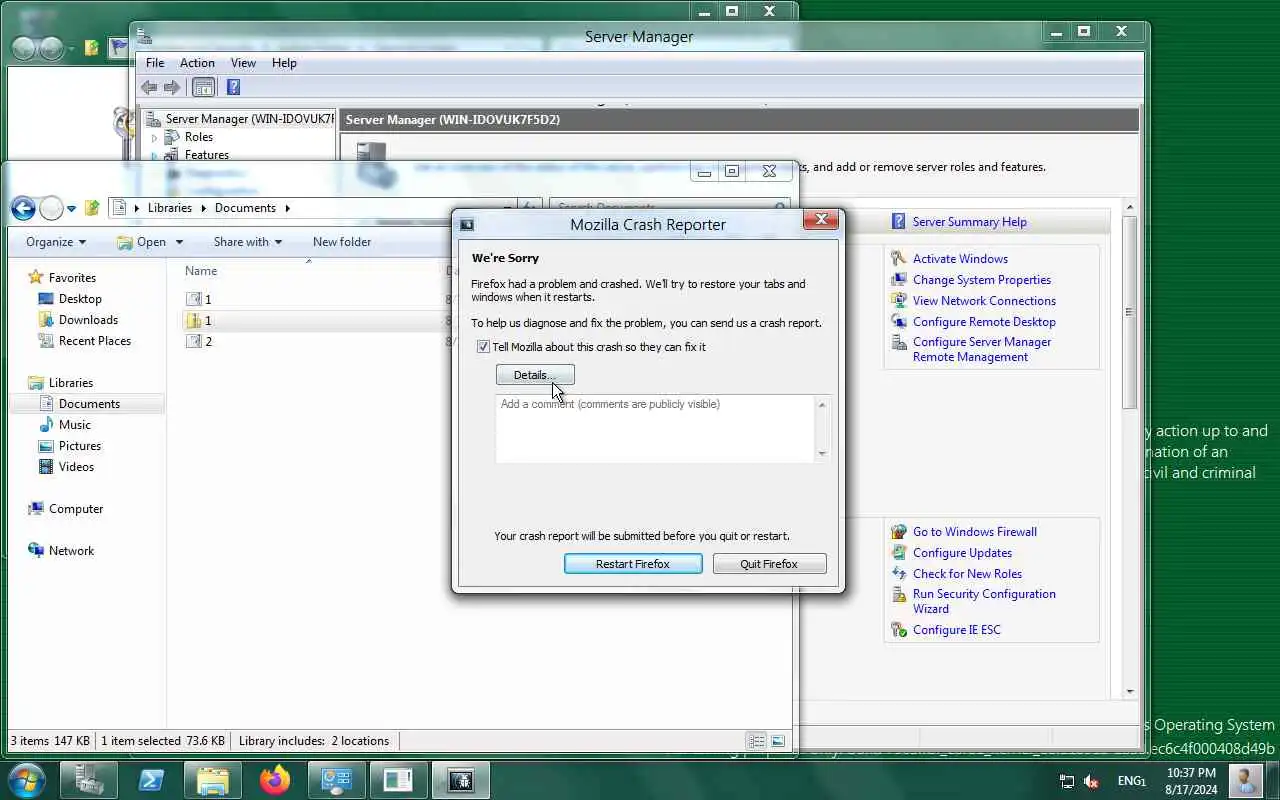Click Activate Windows link

pos(960,259)
